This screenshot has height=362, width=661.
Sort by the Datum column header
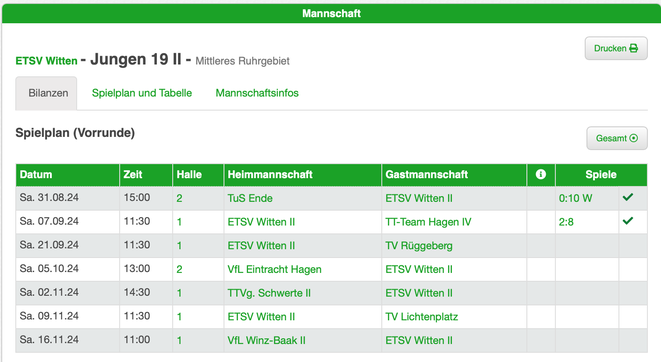tap(36, 174)
